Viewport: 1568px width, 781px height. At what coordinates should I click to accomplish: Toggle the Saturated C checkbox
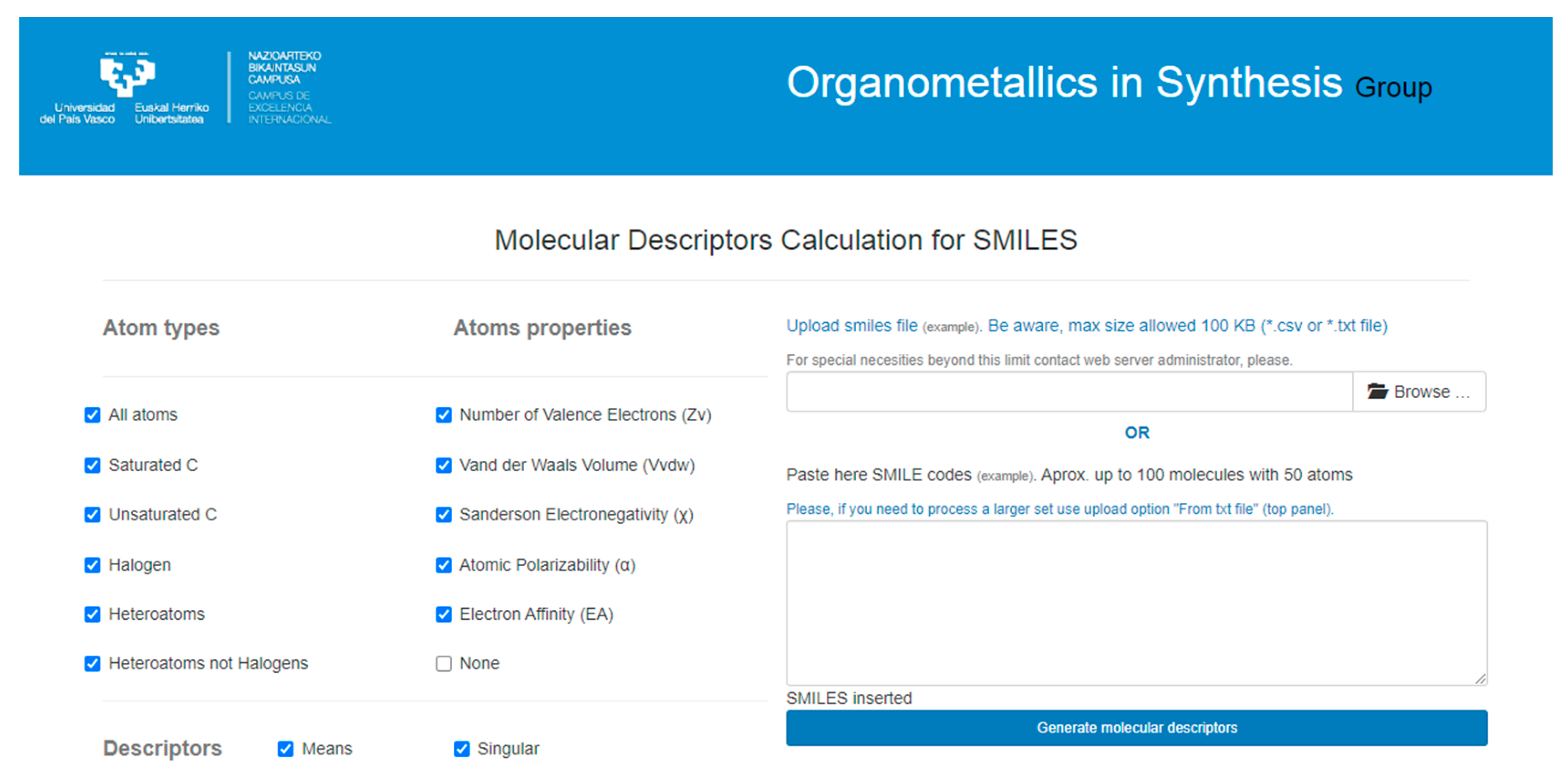[93, 465]
